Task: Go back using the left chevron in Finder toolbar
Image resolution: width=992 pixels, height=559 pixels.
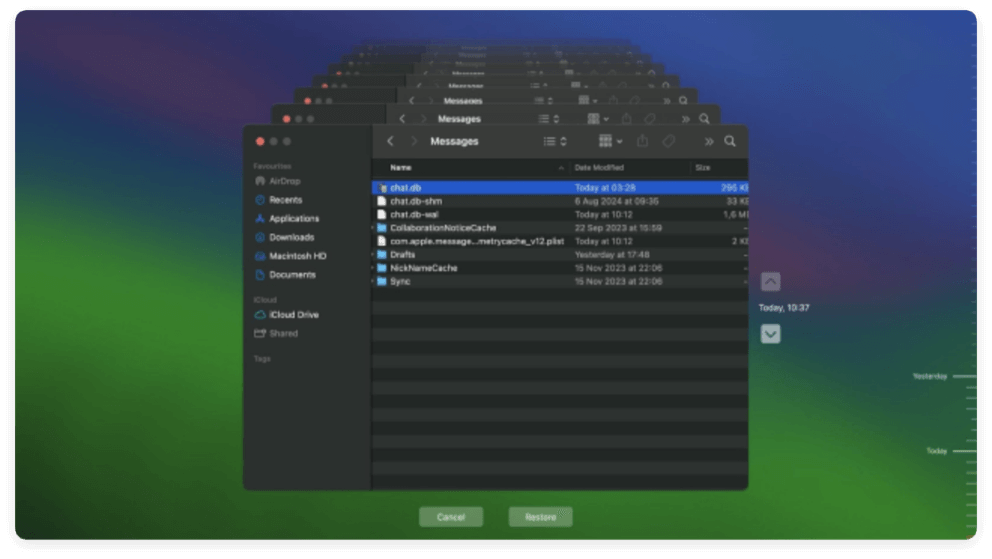Action: click(390, 141)
